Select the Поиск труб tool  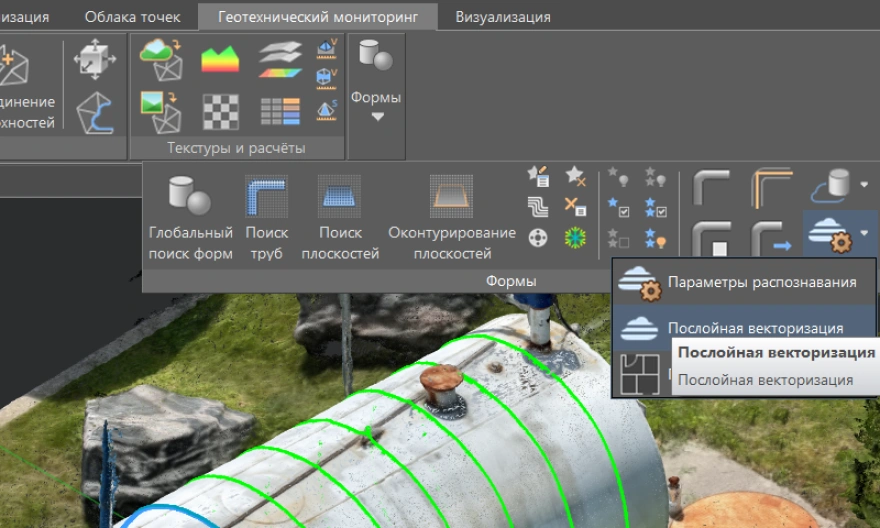pos(266,218)
